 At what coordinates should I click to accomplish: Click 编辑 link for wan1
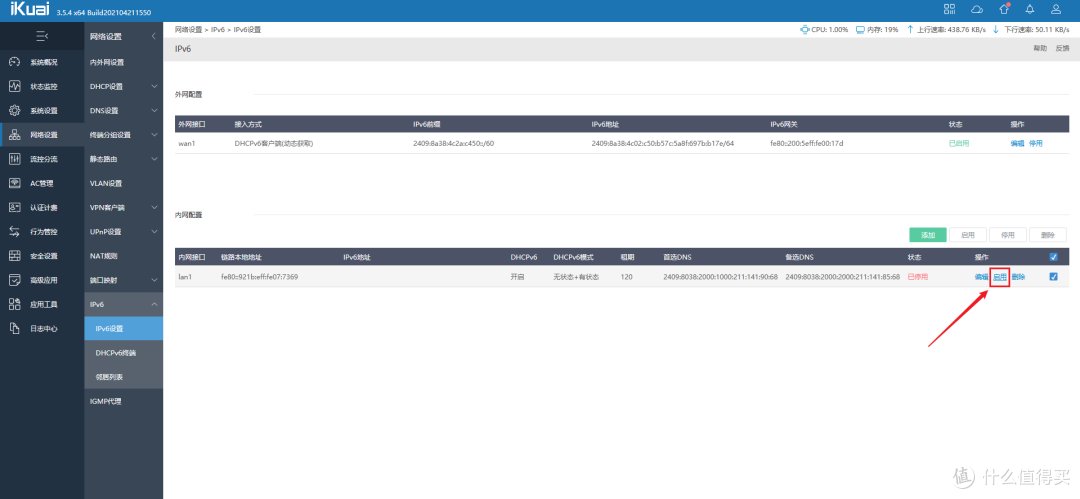(1017, 144)
